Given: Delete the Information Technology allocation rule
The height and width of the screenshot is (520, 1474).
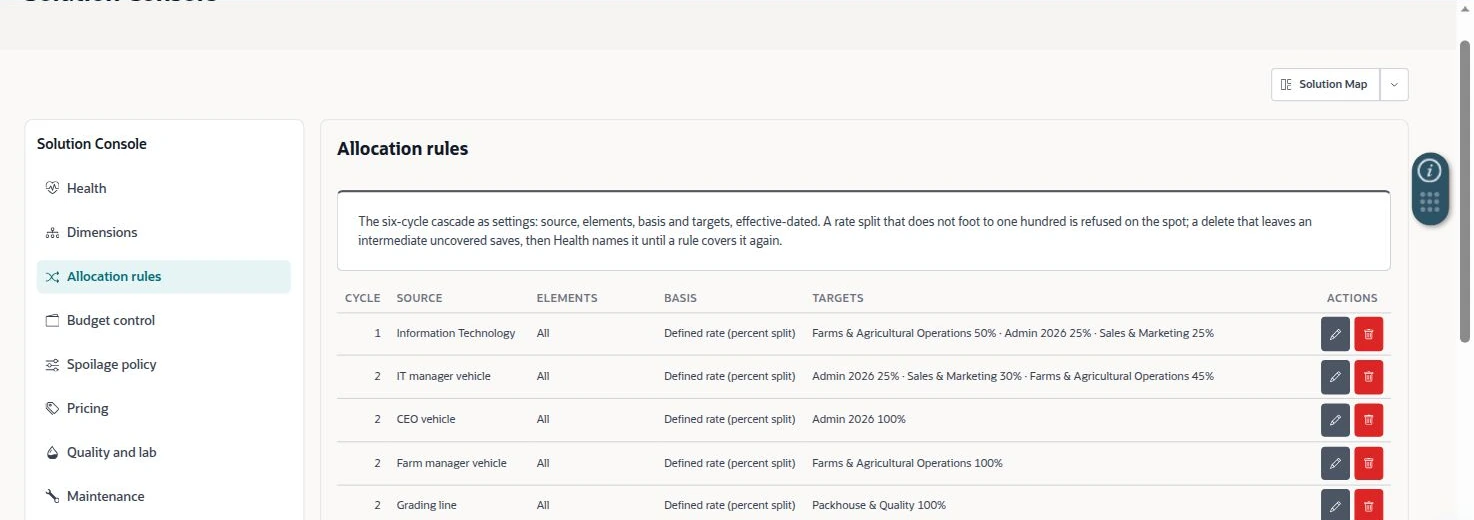Looking at the screenshot, I should [x=1369, y=334].
